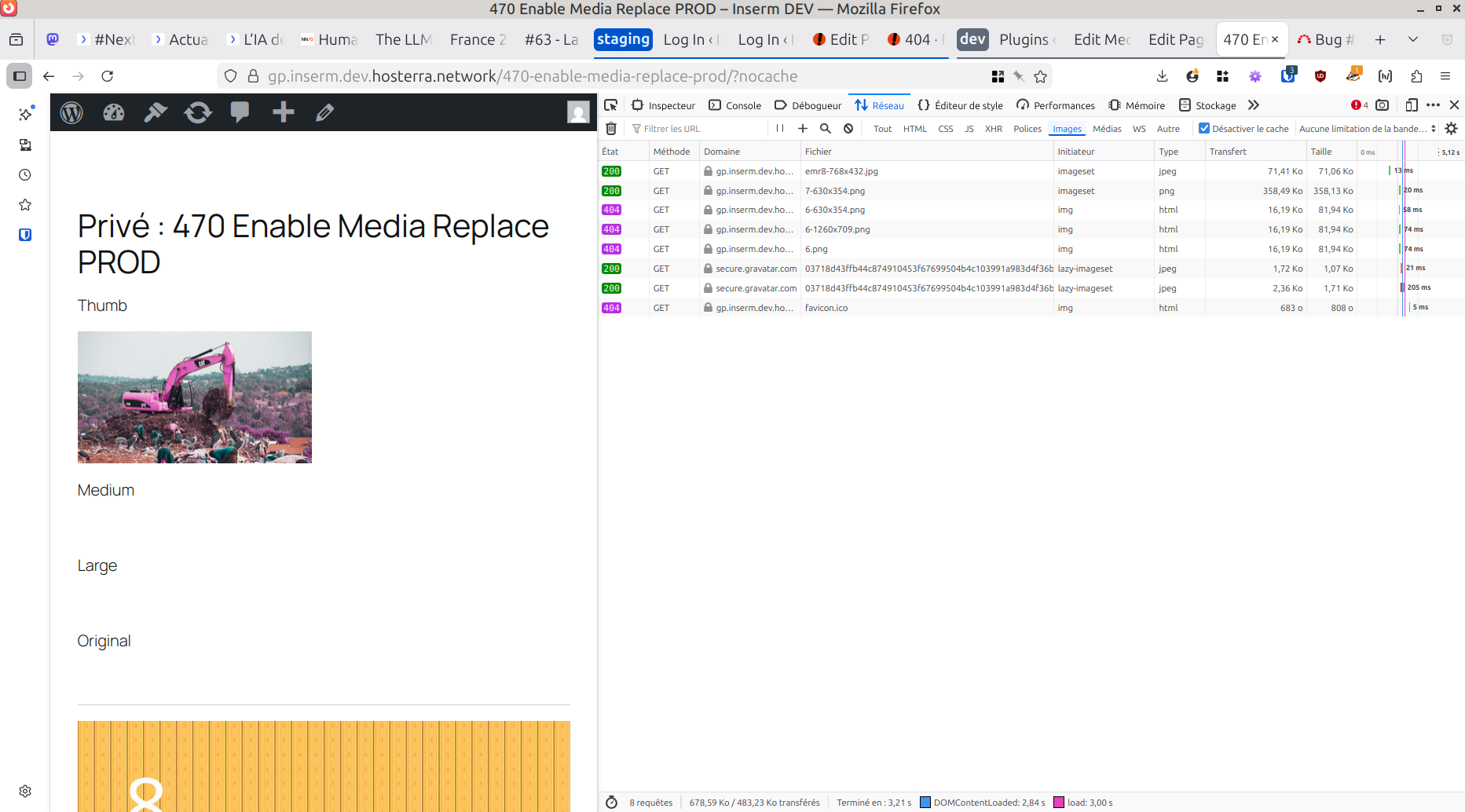Expand more DevTools tabs chevron
1465x812 pixels.
[x=1254, y=105]
